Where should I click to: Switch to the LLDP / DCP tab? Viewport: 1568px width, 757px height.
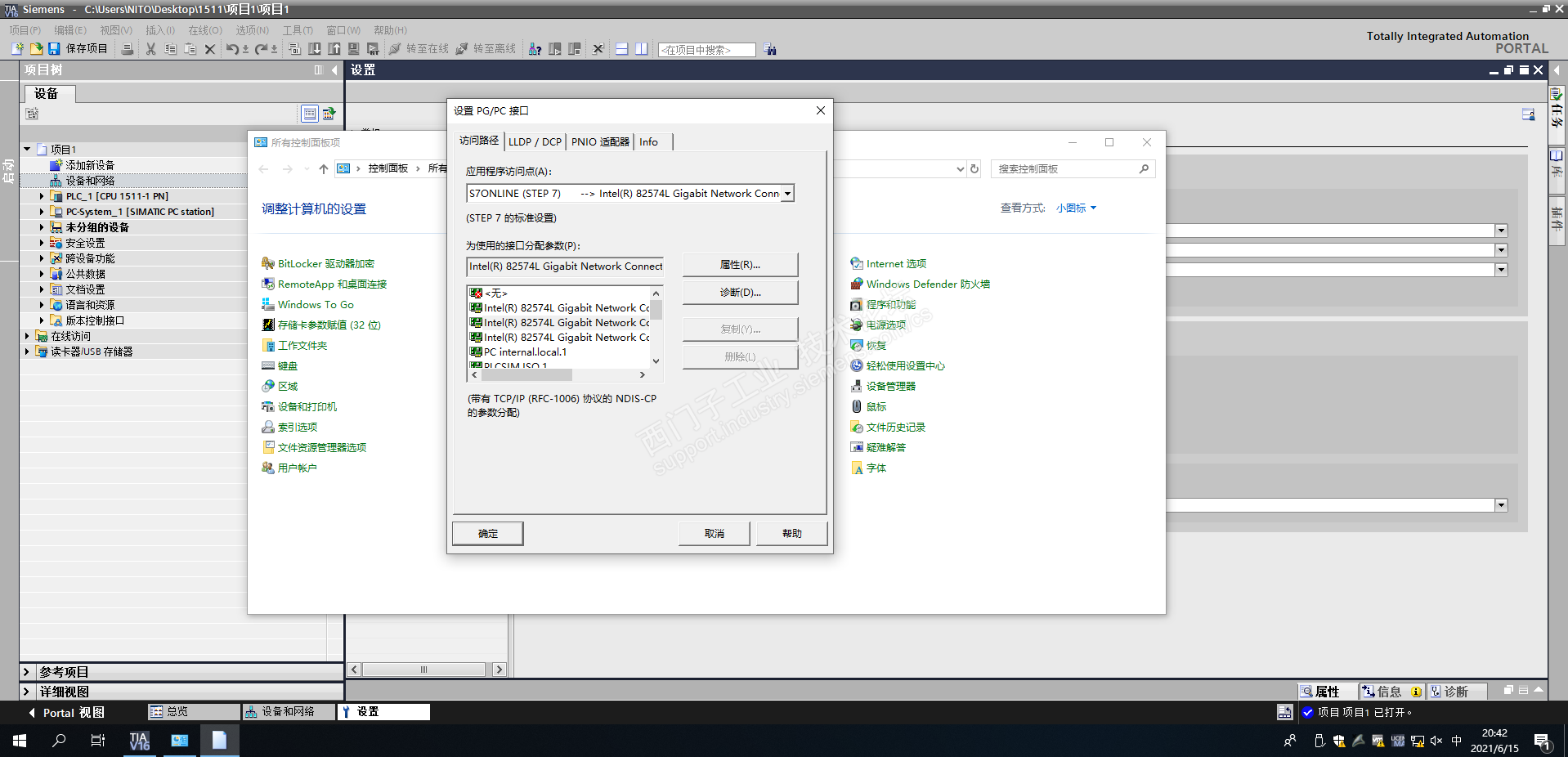535,142
